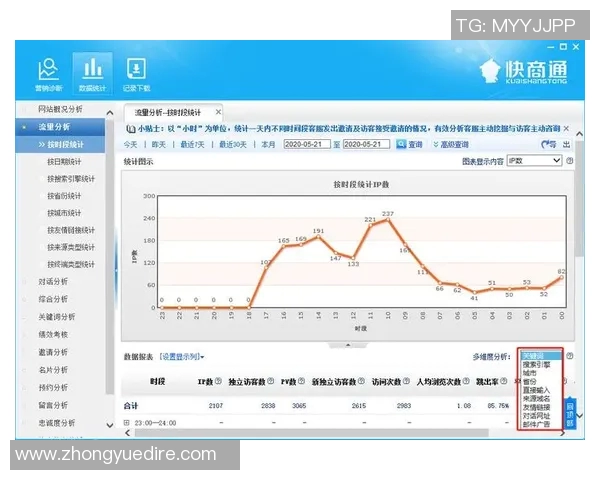Viewport: 600px width, 480px height.
Task: Dismiss the 小贴士 tip banner
Action: (x=566, y=128)
